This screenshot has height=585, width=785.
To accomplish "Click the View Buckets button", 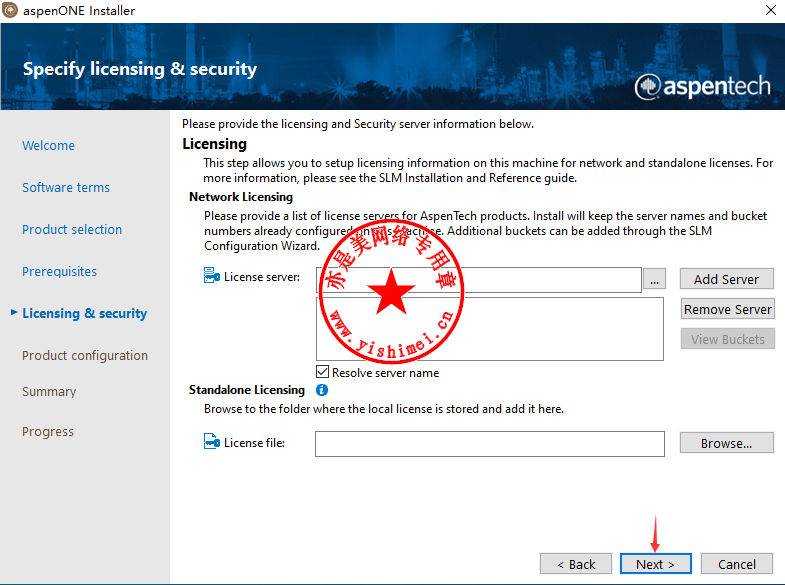I will click(727, 339).
